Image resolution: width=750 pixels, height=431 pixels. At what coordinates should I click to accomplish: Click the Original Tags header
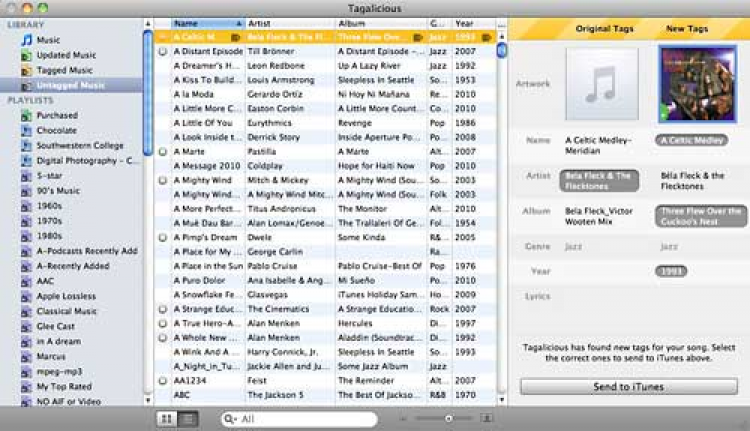[x=605, y=29]
